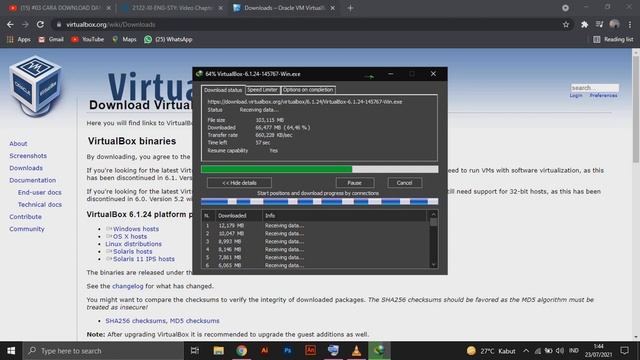
Task: Open the media control icon in Chrome toolbar
Action: click(599, 24)
